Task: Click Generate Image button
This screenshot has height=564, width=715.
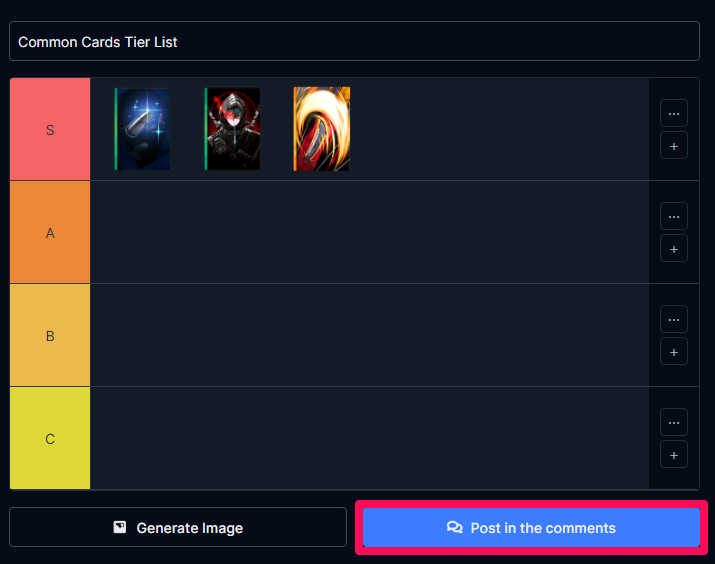Action: tap(178, 527)
